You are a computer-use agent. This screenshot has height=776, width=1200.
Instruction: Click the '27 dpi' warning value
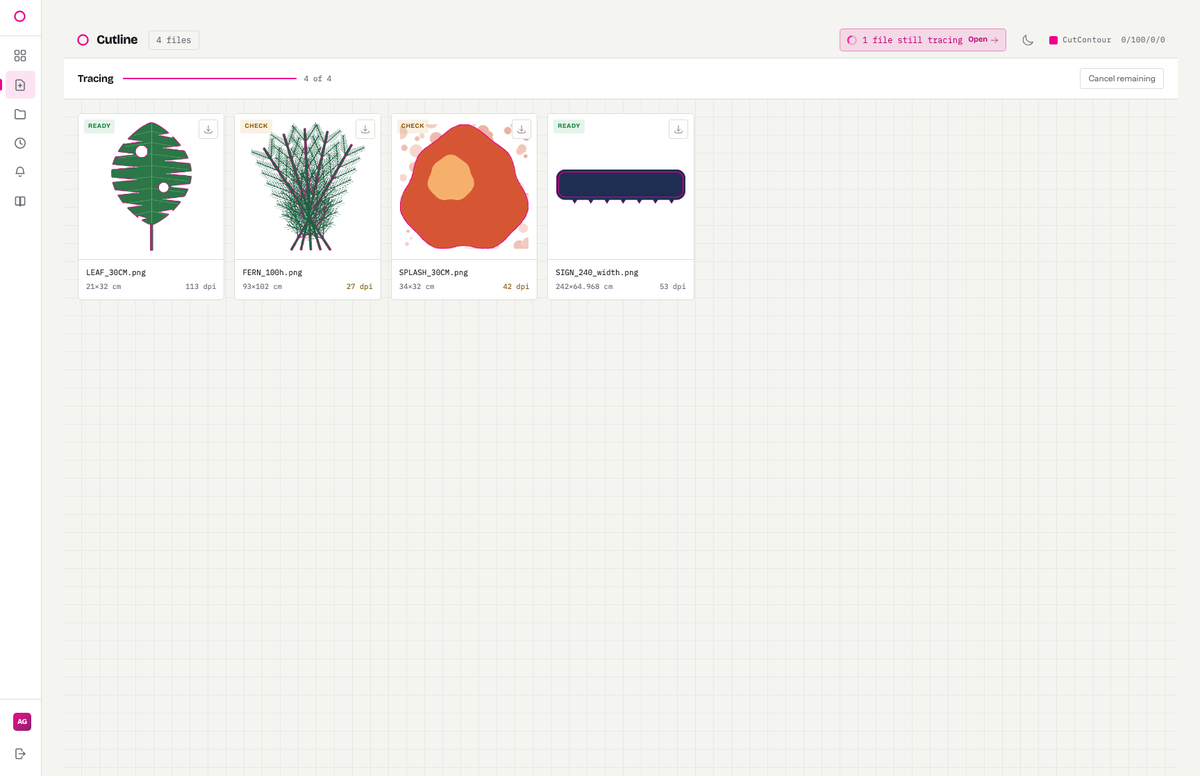359,287
